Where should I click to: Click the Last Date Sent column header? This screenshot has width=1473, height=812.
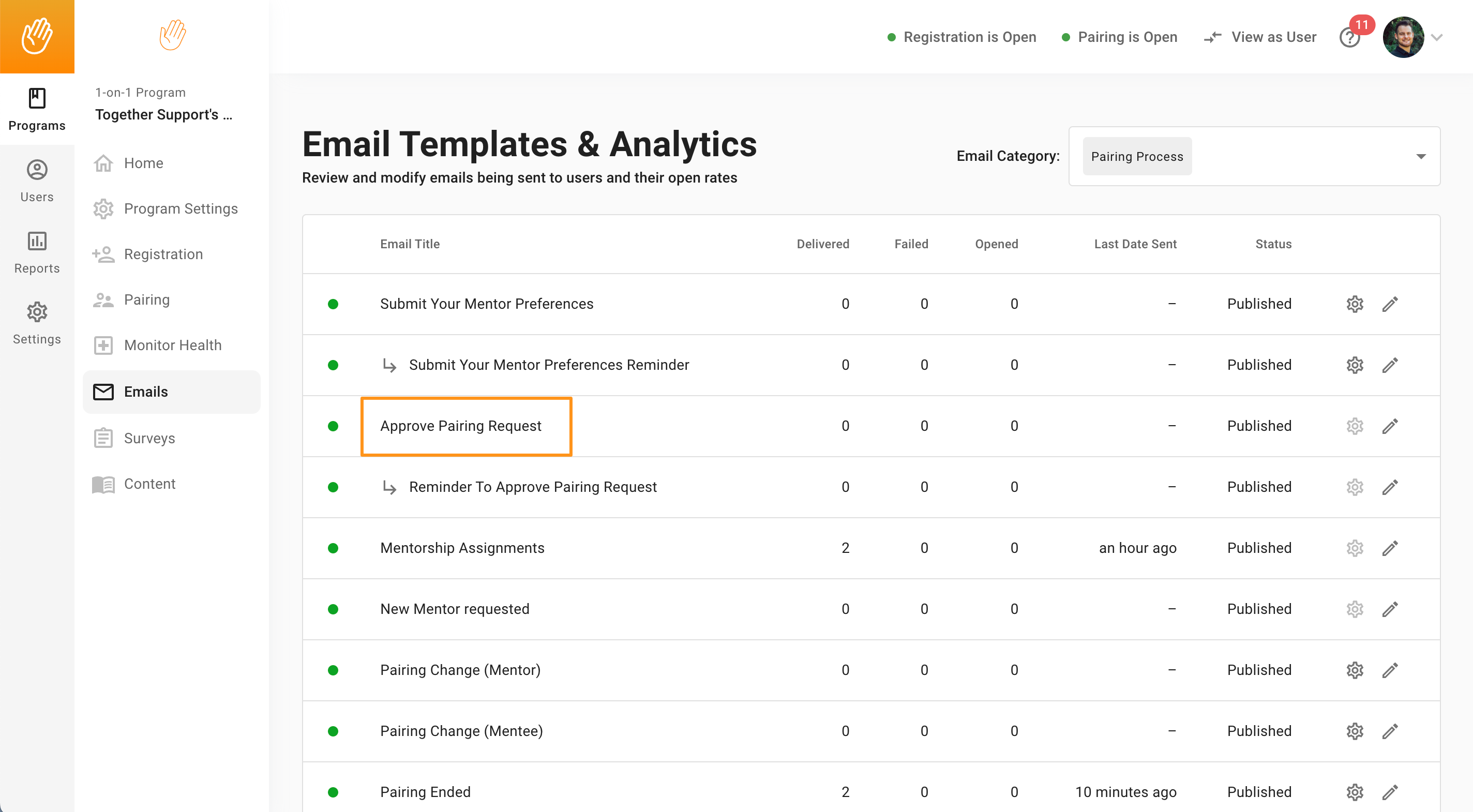[x=1135, y=244]
